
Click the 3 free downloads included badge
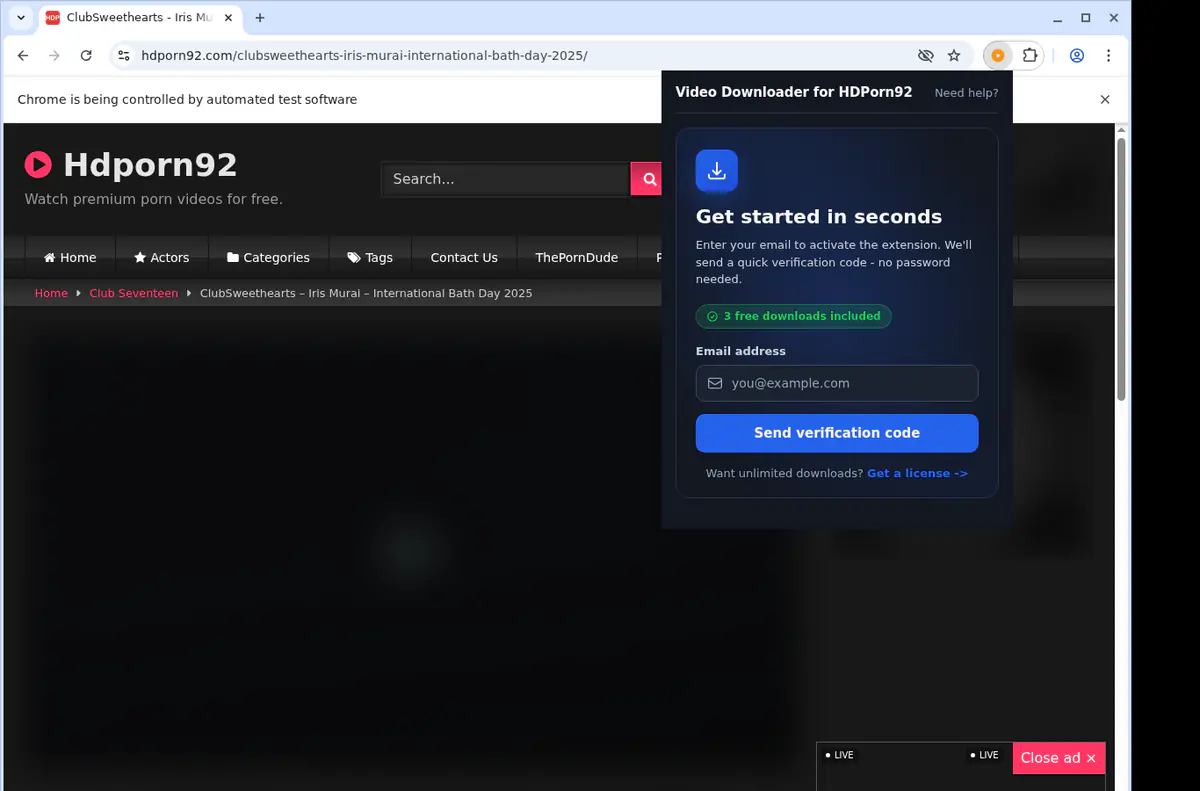(794, 316)
